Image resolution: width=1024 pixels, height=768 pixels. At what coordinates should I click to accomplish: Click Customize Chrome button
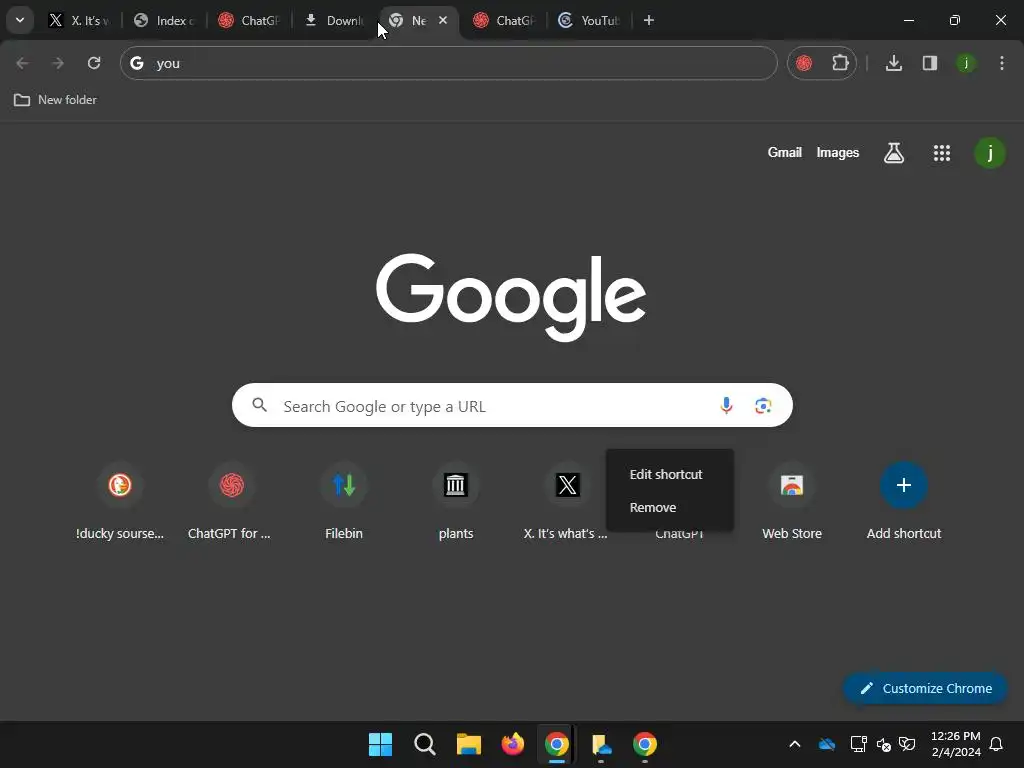925,688
